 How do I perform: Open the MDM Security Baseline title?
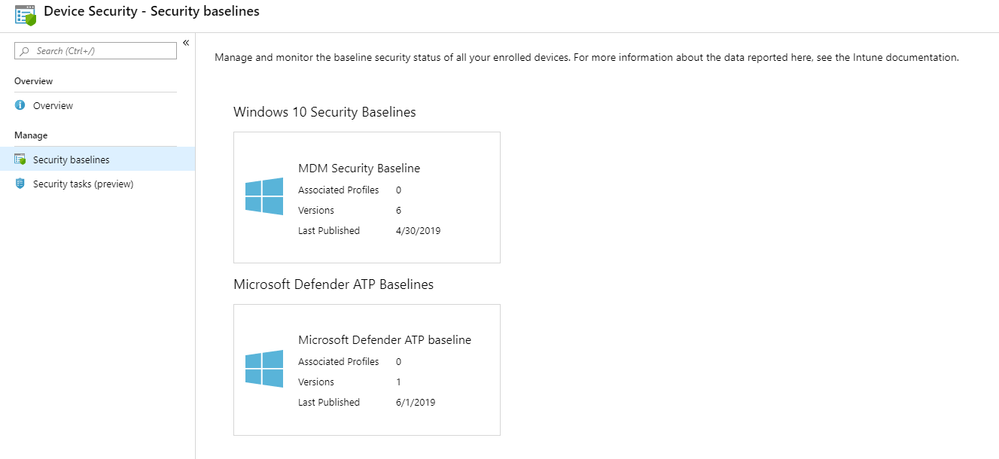(x=359, y=169)
